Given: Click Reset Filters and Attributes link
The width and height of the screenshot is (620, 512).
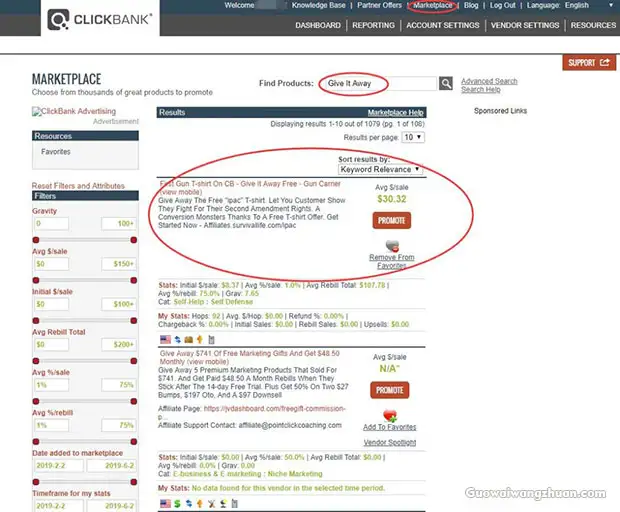Looking at the screenshot, I should click(x=78, y=186).
